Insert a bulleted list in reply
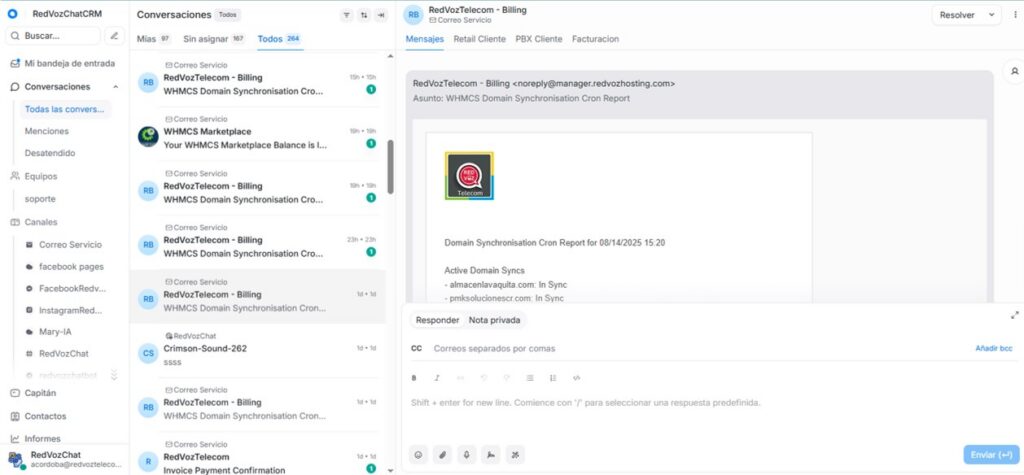 [x=530, y=378]
